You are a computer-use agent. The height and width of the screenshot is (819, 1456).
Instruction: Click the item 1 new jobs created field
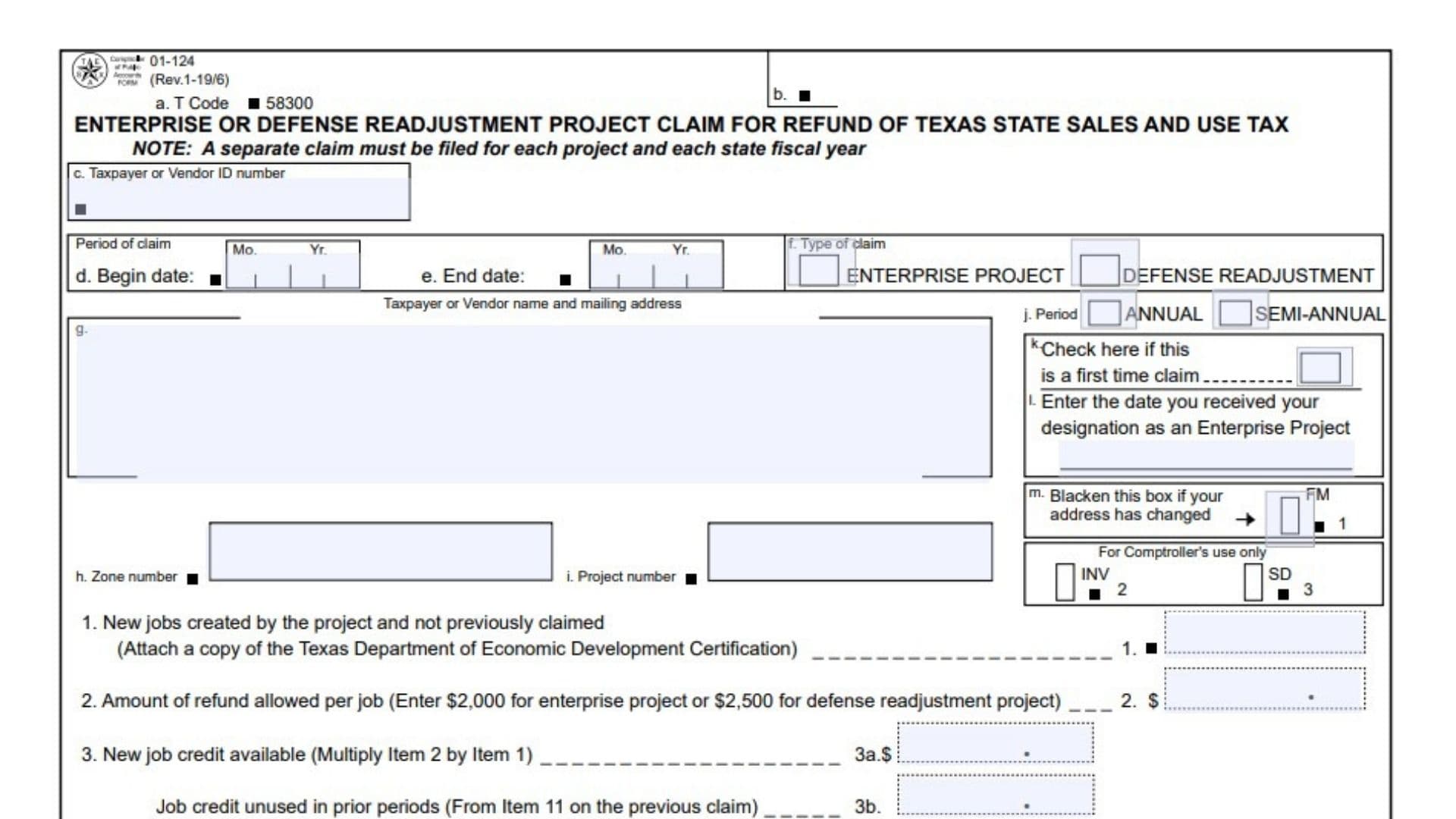tap(1265, 633)
